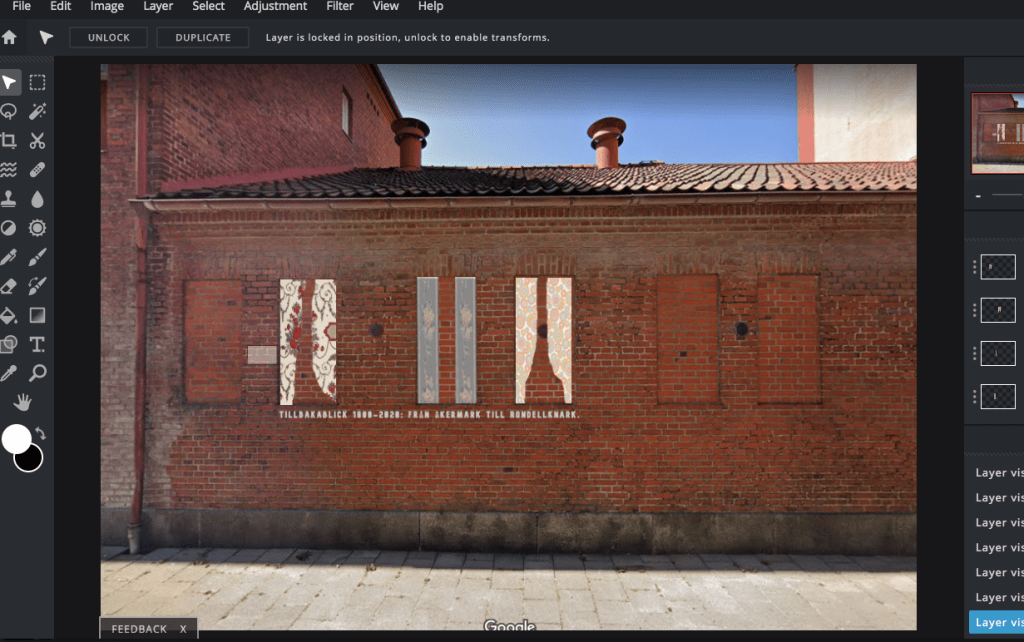Select the Clone Stamp tool

pyautogui.click(x=9, y=199)
